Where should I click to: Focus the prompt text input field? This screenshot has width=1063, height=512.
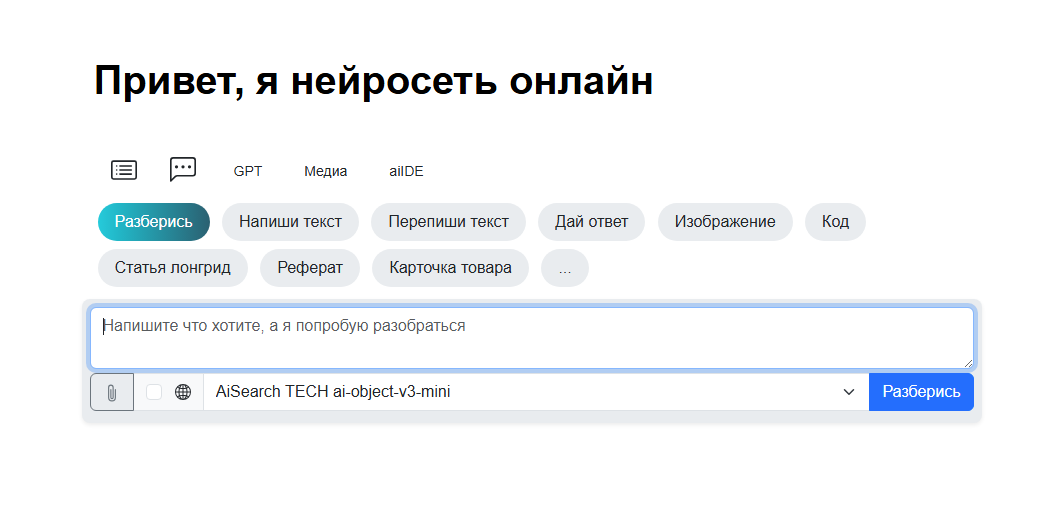click(530, 338)
